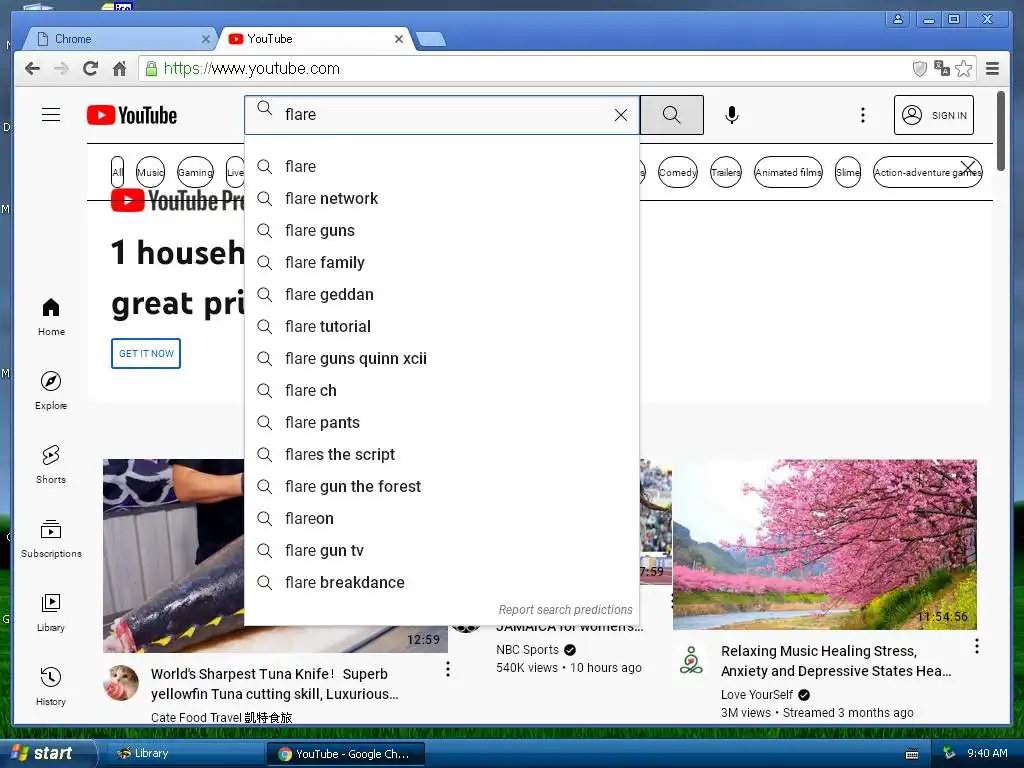The height and width of the screenshot is (768, 1024).
Task: Click in the YouTube search input field
Action: pyautogui.click(x=444, y=115)
